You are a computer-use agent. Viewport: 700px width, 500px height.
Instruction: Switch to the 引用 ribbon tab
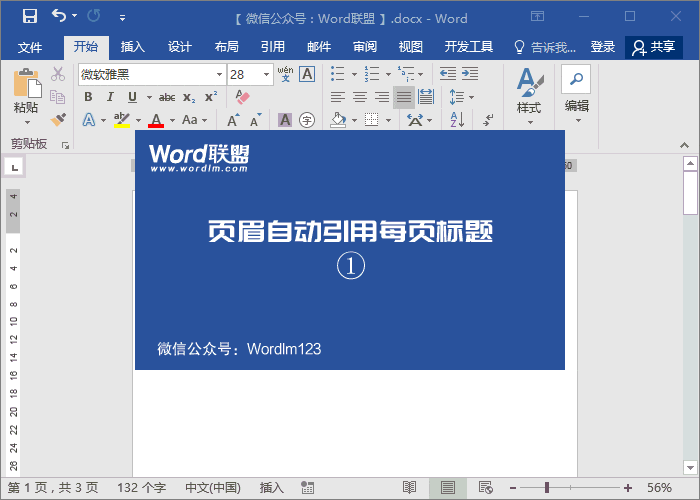(273, 47)
